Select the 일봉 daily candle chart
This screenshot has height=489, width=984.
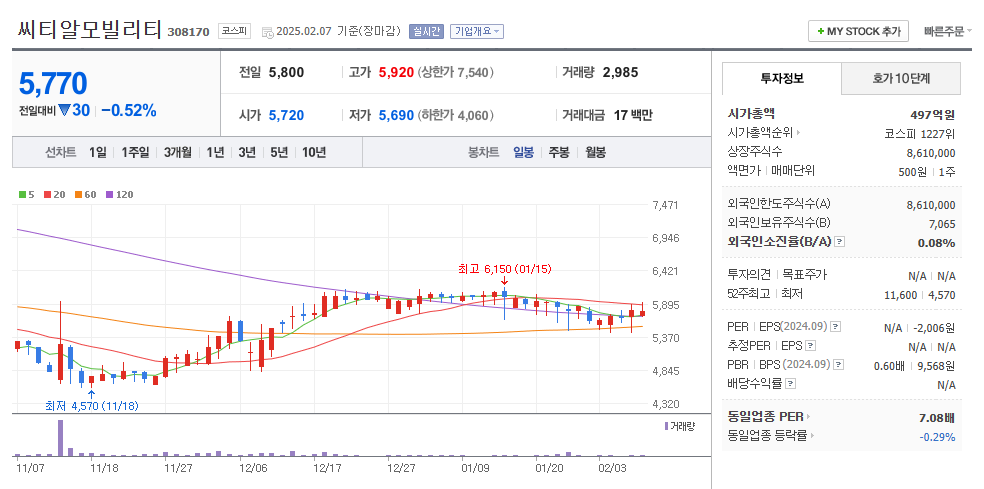click(523, 152)
